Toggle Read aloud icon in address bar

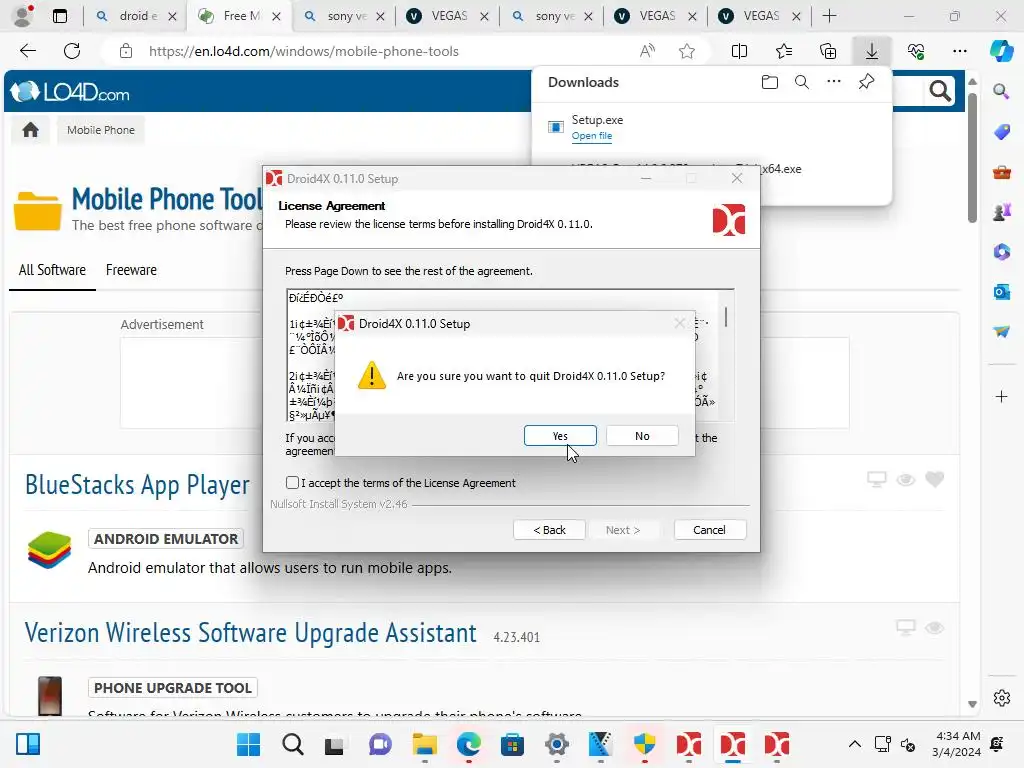[x=647, y=51]
